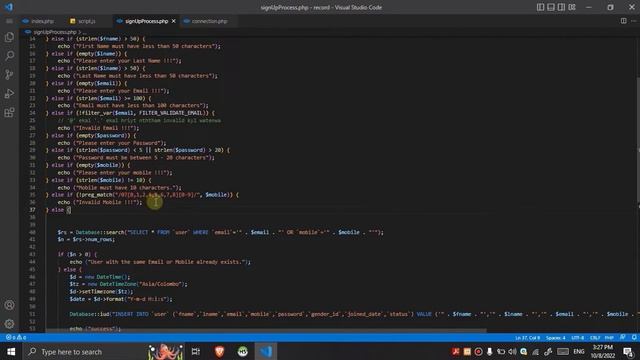Select the signUpProcess.php tab

(x=146, y=21)
